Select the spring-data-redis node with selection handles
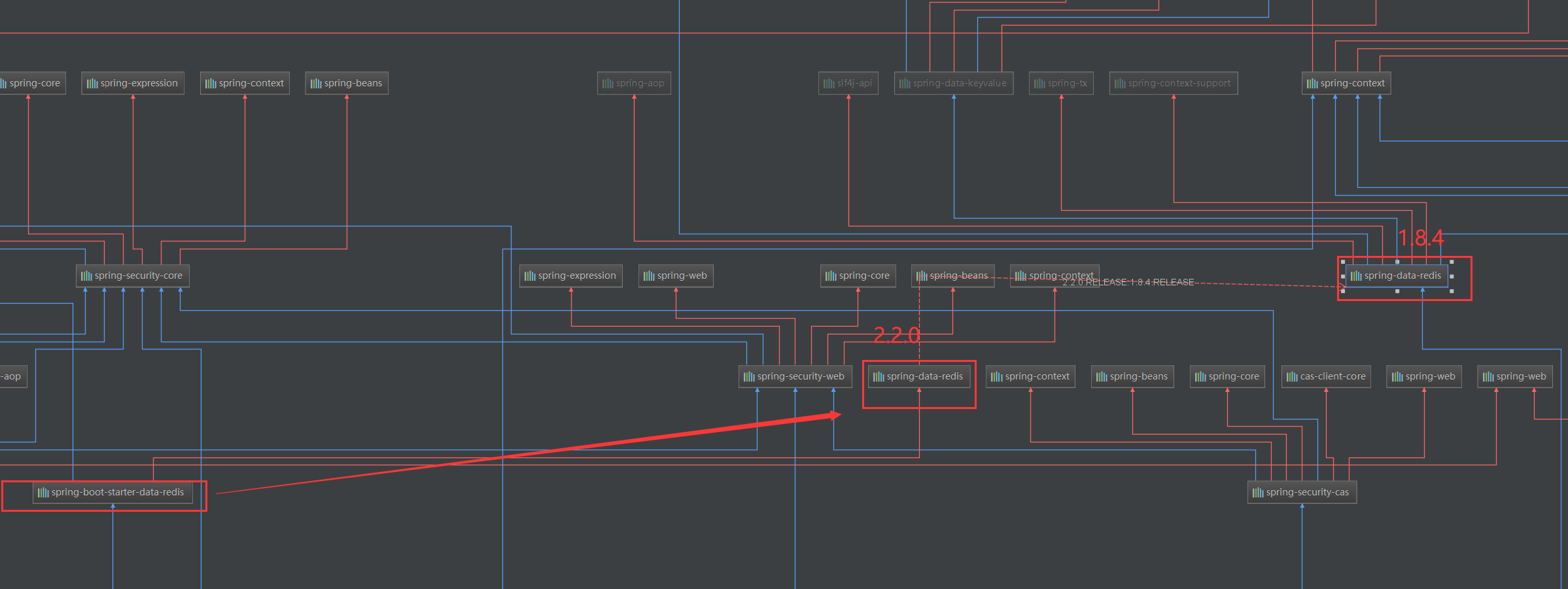The width and height of the screenshot is (1568, 589). point(1397,276)
